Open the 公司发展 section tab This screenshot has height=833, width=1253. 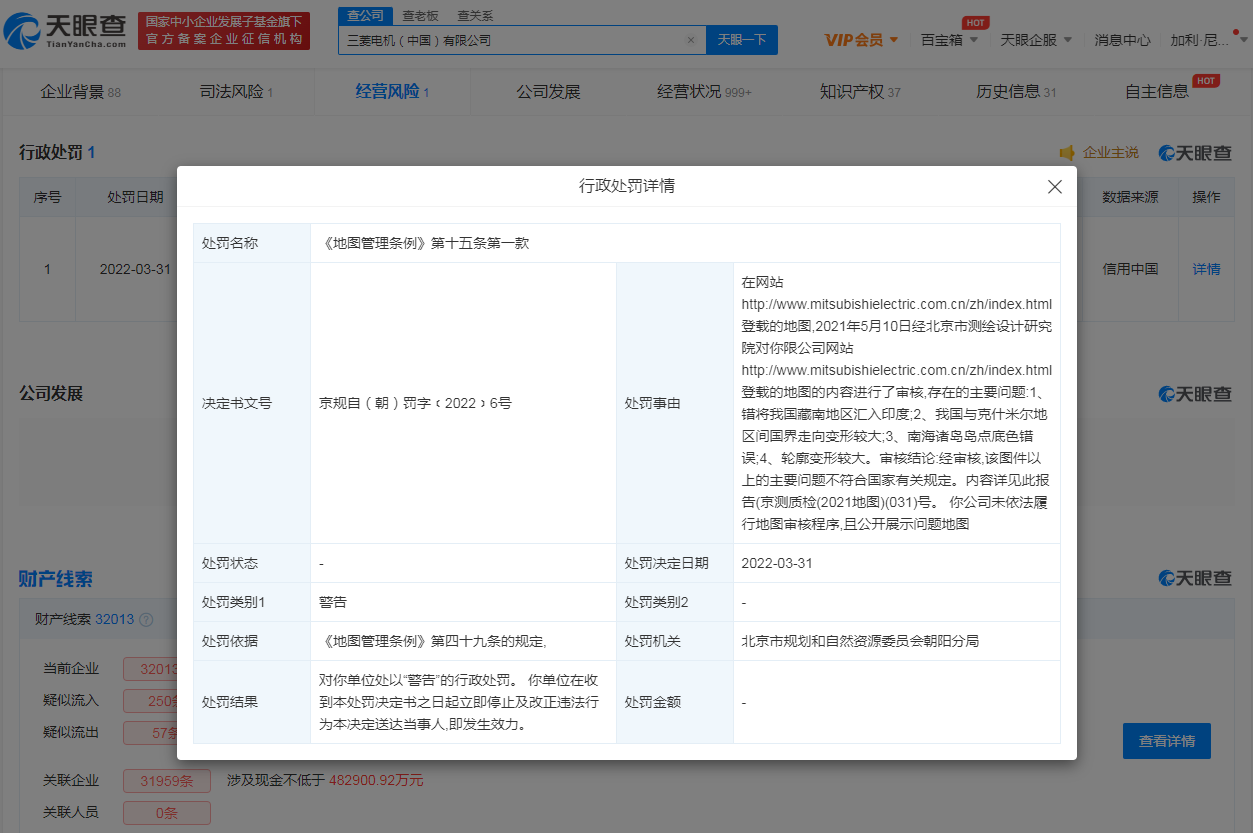click(x=548, y=92)
